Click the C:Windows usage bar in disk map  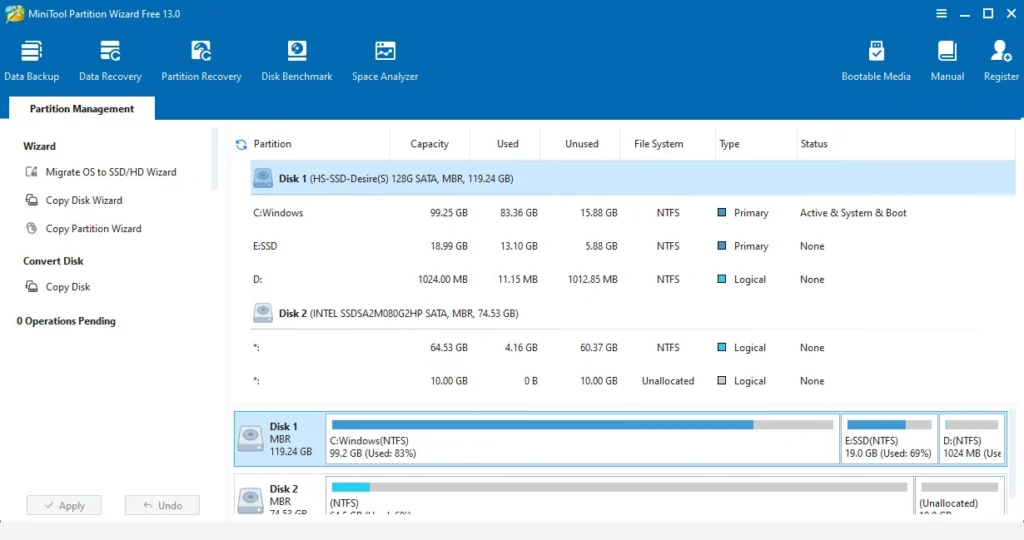[x=582, y=424]
